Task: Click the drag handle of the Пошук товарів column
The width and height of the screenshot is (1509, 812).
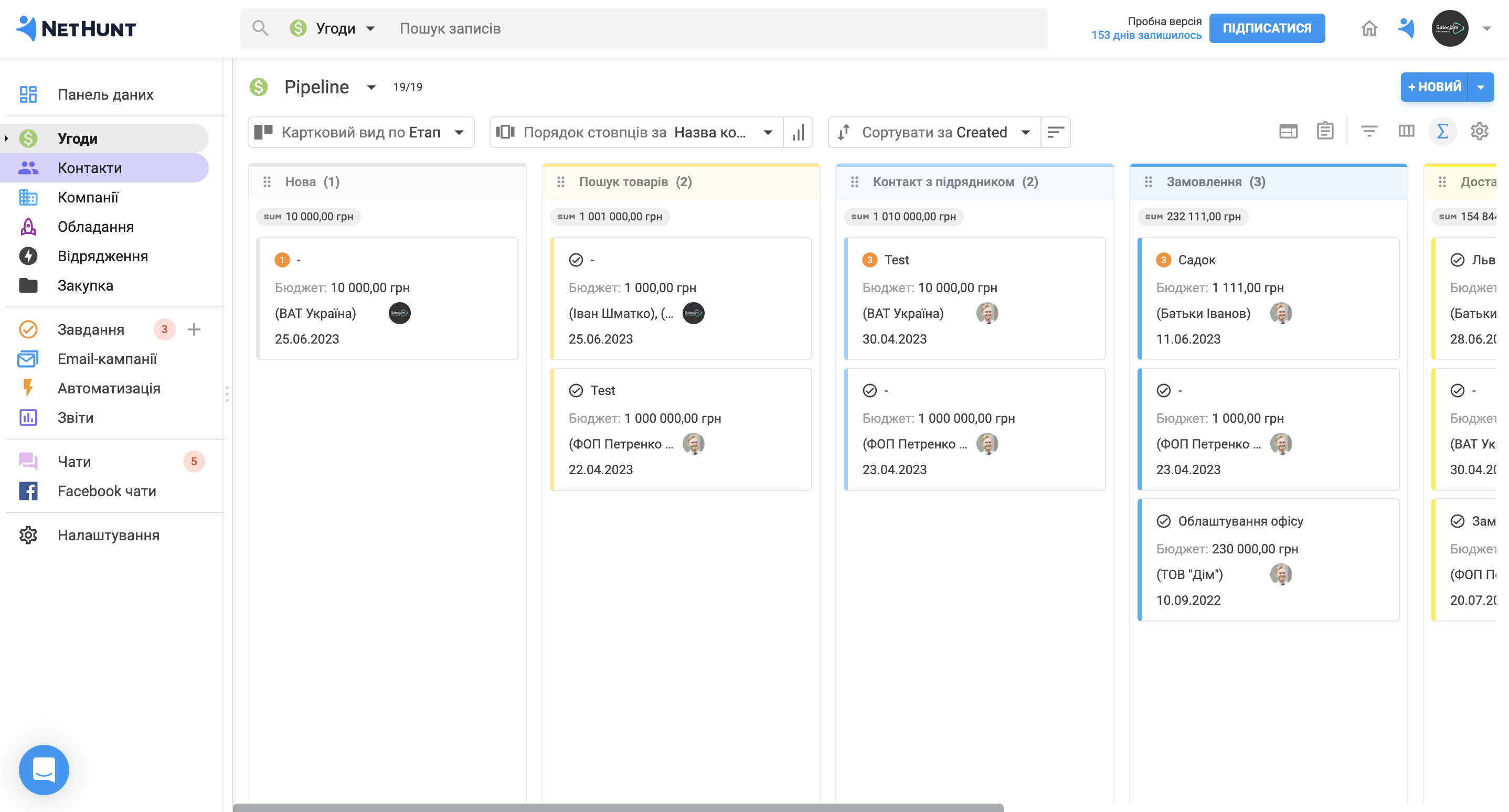Action: pos(560,182)
